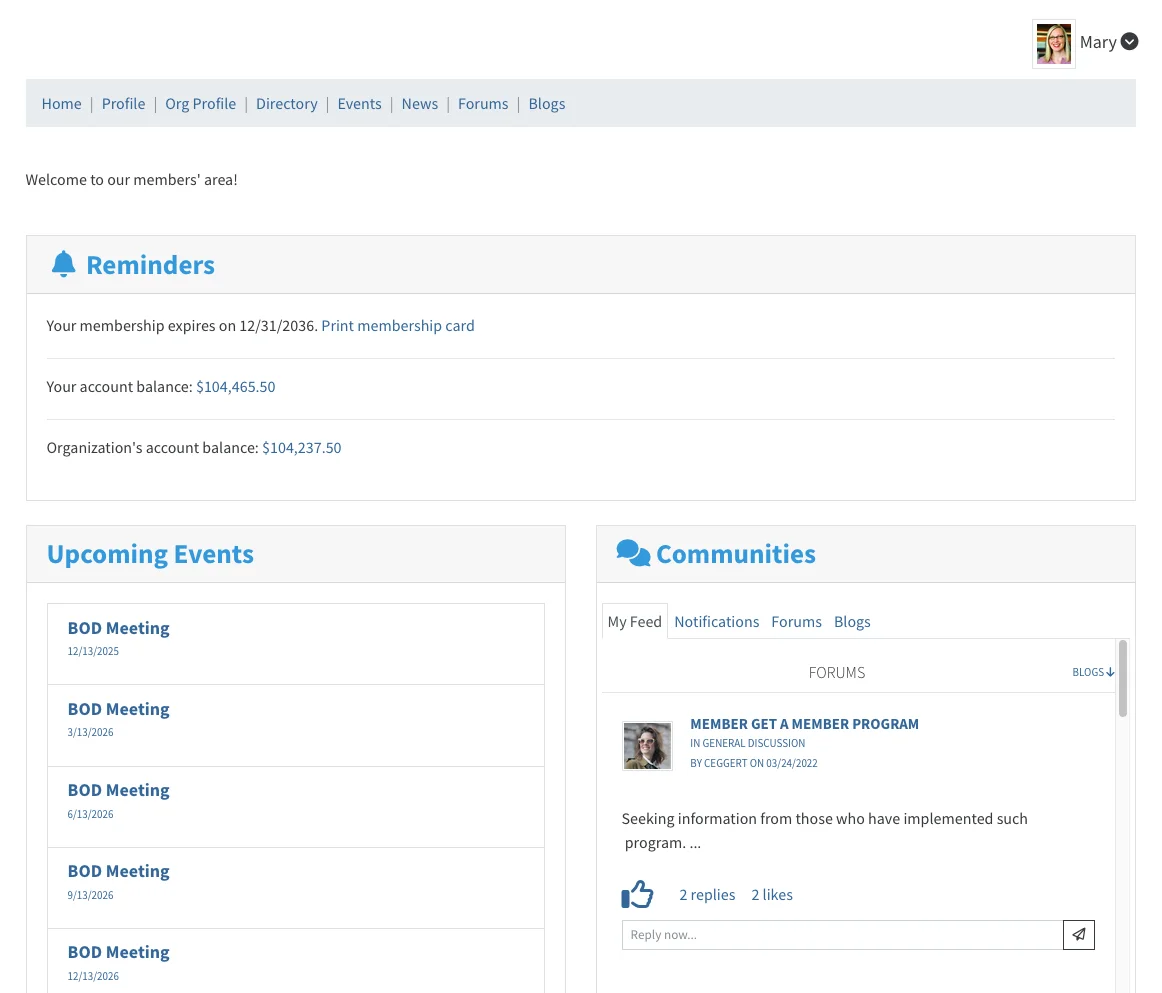Click the Communities speech bubble icon

click(631, 552)
